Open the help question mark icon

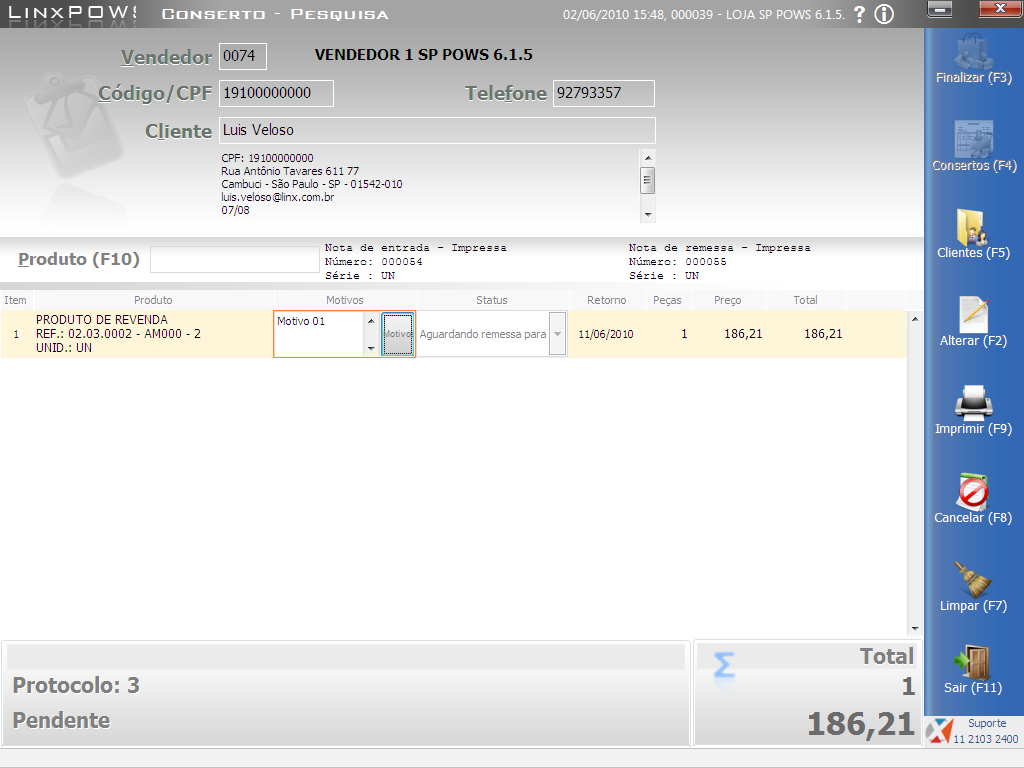tap(859, 14)
